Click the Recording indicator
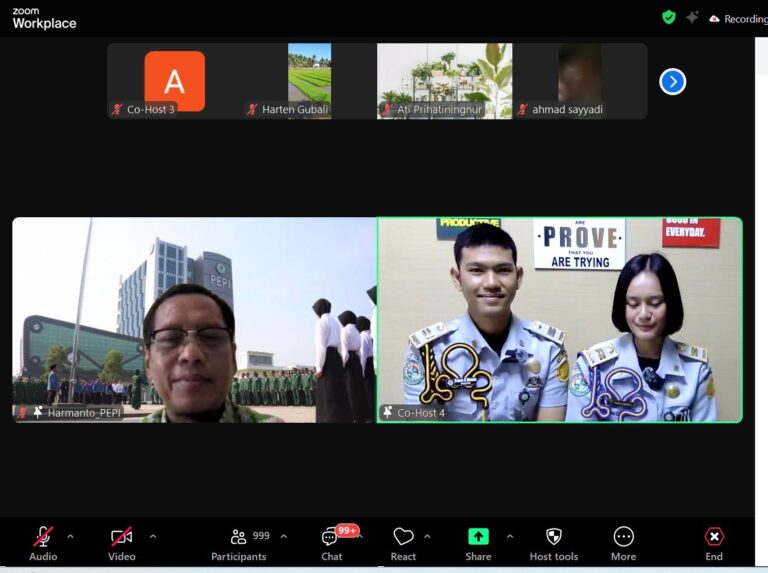 tap(738, 18)
